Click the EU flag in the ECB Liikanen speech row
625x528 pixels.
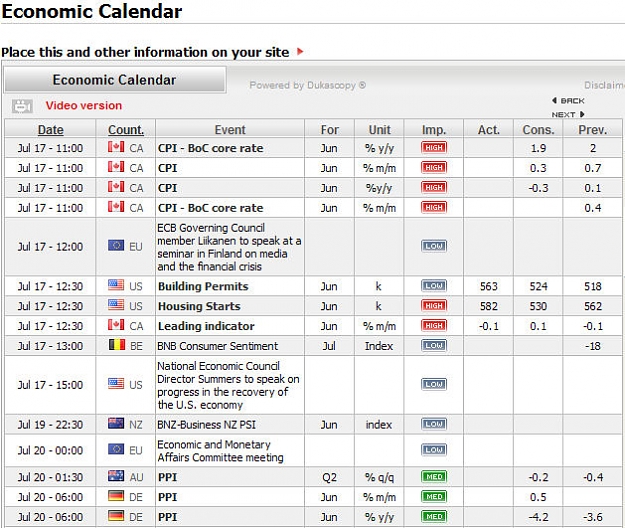116,245
